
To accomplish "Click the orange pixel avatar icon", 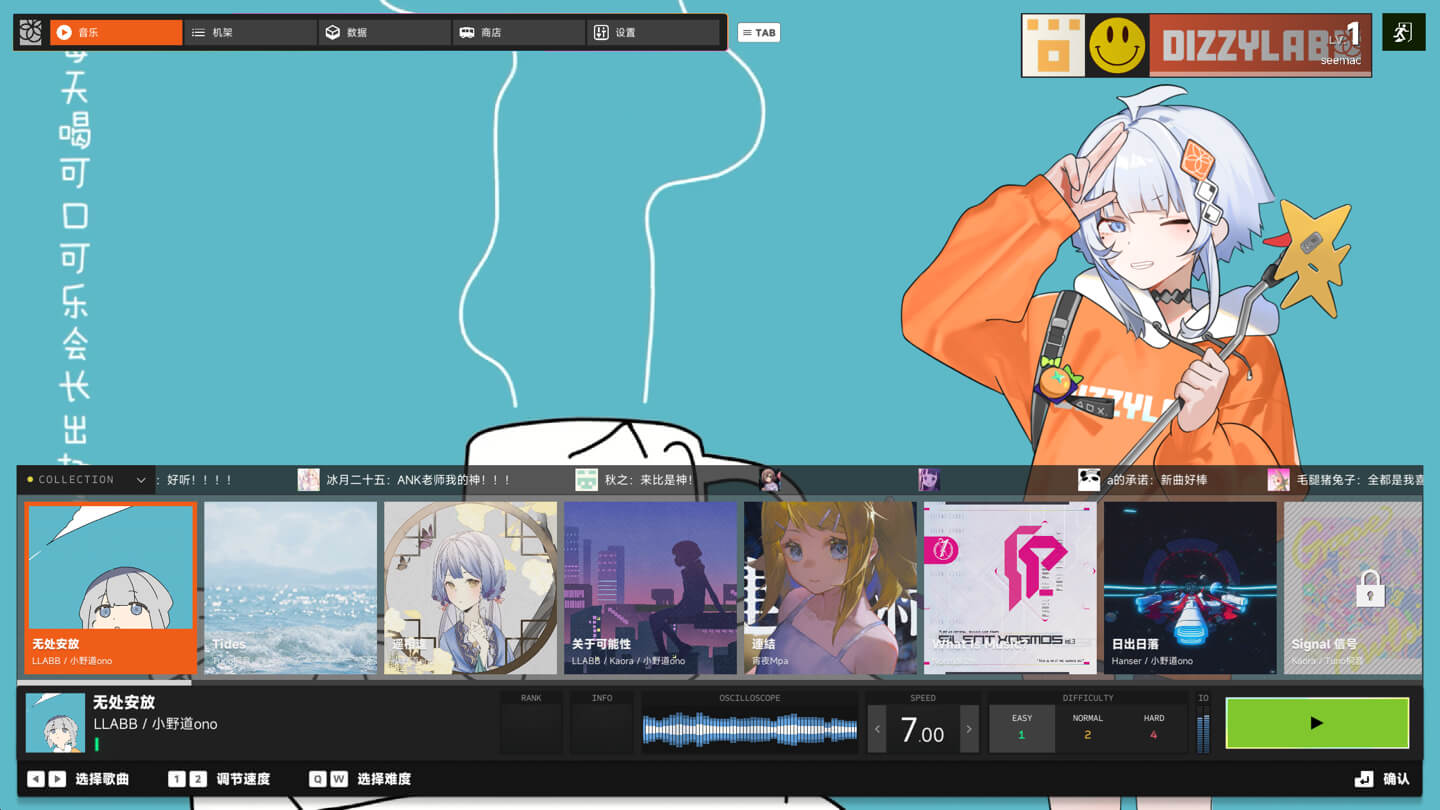I will coord(1054,46).
